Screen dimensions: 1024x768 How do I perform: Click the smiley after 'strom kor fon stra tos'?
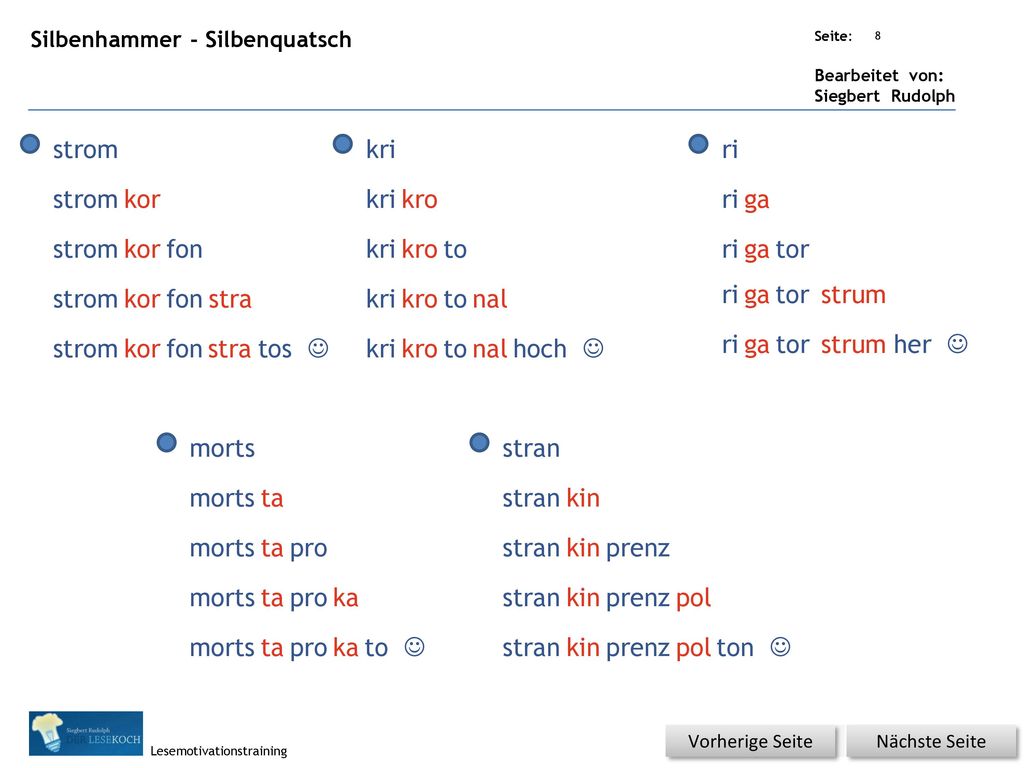[x=318, y=348]
